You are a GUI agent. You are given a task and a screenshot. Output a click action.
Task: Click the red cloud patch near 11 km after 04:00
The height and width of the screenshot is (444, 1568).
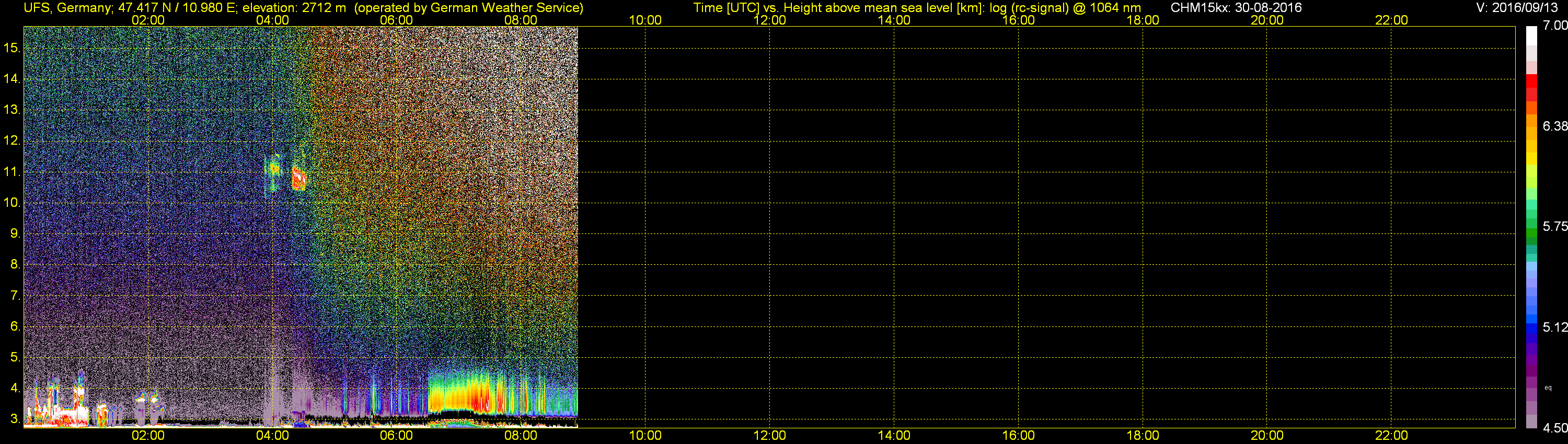(299, 179)
